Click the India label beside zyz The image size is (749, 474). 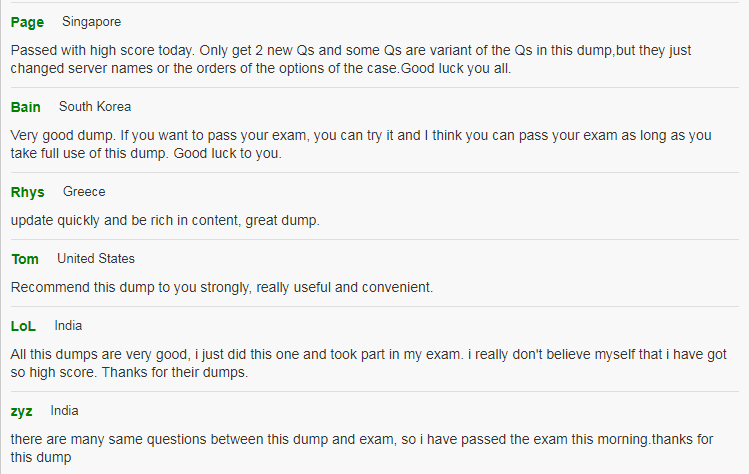(64, 410)
